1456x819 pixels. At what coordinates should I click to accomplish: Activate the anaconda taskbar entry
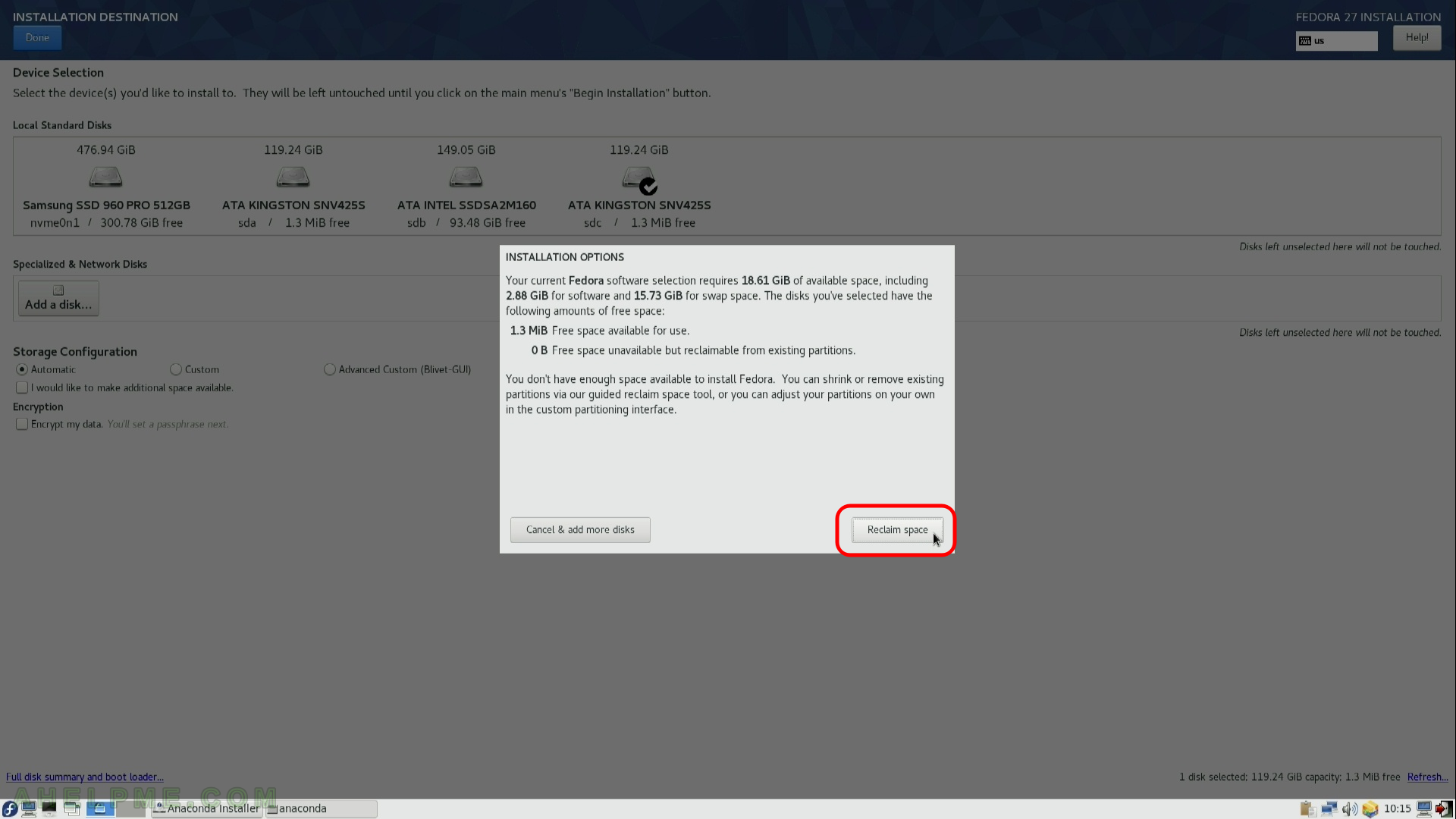(322, 809)
